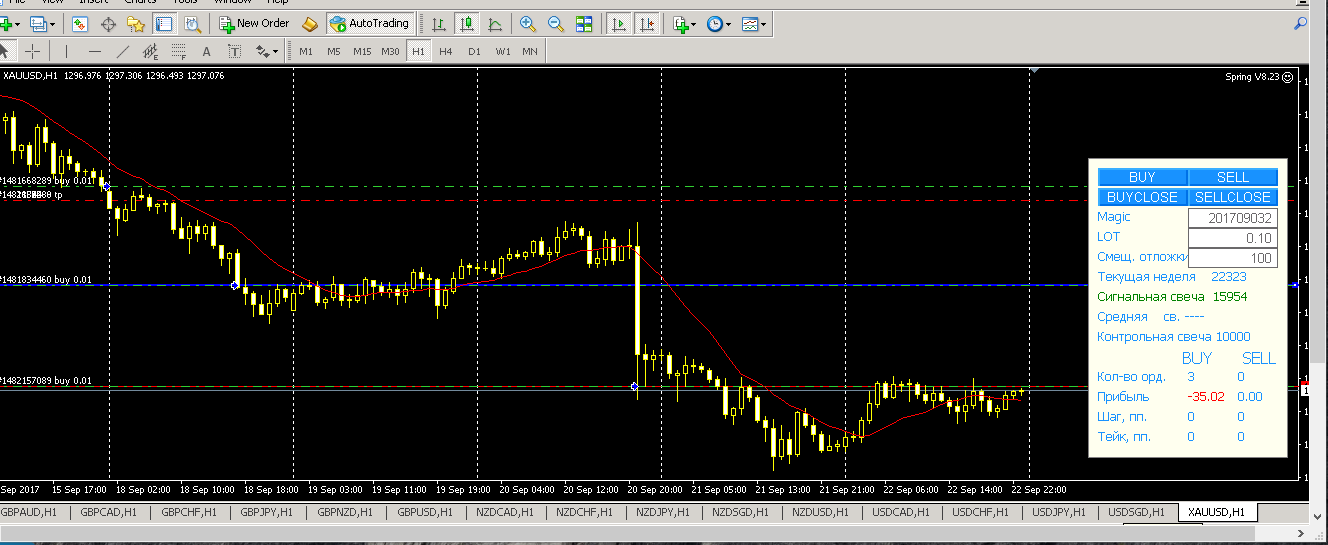The image size is (1328, 545).
Task: Select the Fibonacci Retracement tool
Action: coord(179,51)
